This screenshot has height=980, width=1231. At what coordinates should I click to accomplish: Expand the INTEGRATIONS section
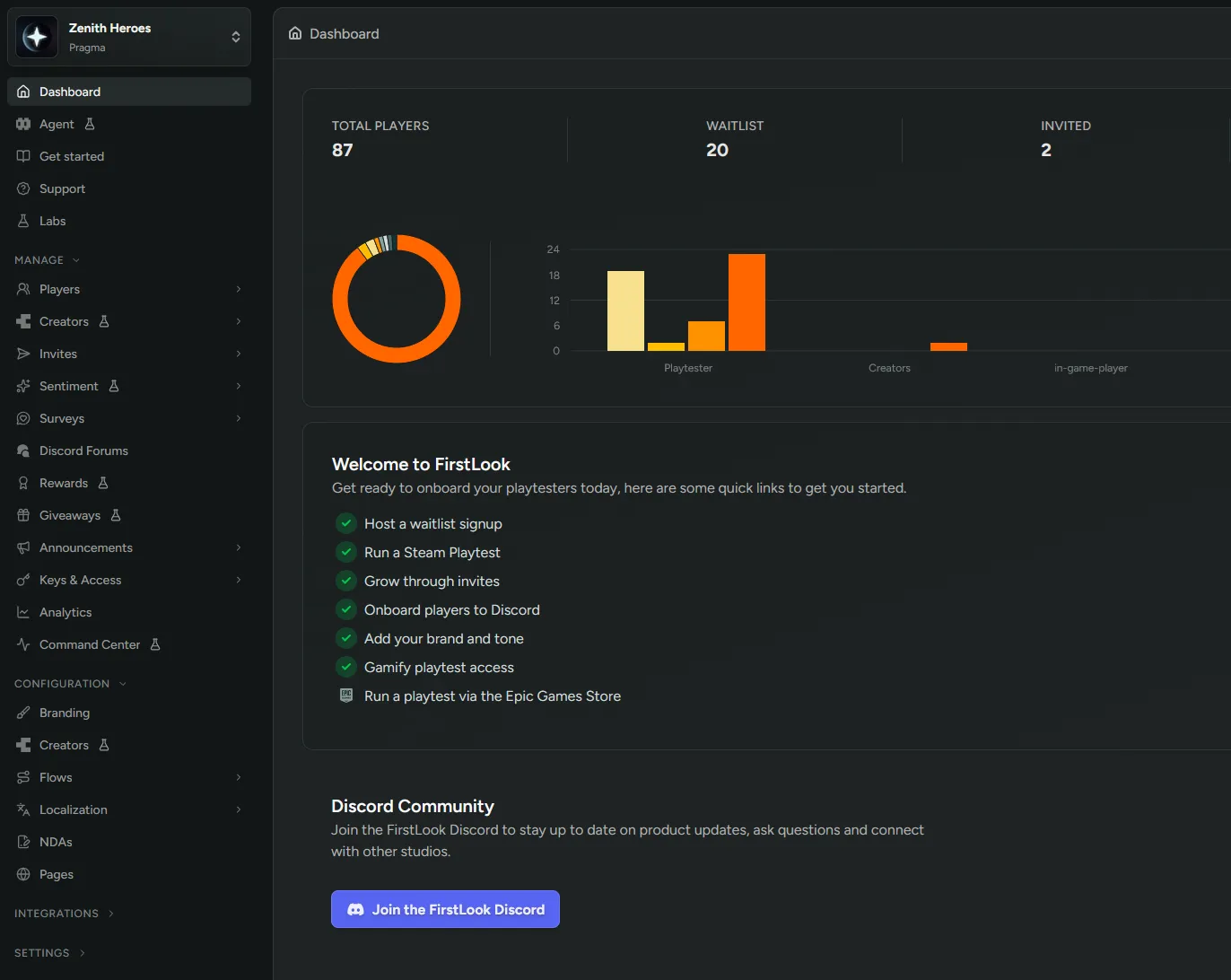point(65,914)
